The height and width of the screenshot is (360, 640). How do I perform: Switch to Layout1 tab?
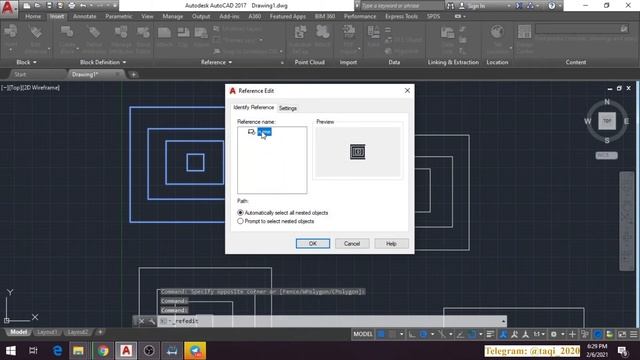47,332
